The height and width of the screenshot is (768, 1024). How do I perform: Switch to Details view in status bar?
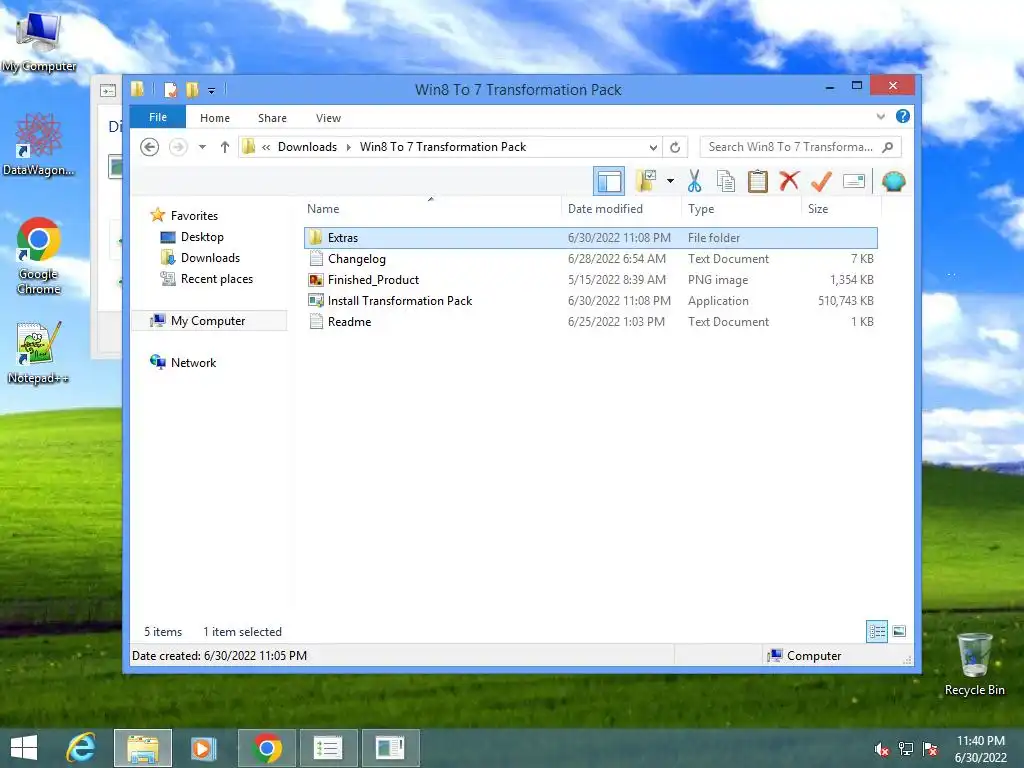pyautogui.click(x=876, y=632)
